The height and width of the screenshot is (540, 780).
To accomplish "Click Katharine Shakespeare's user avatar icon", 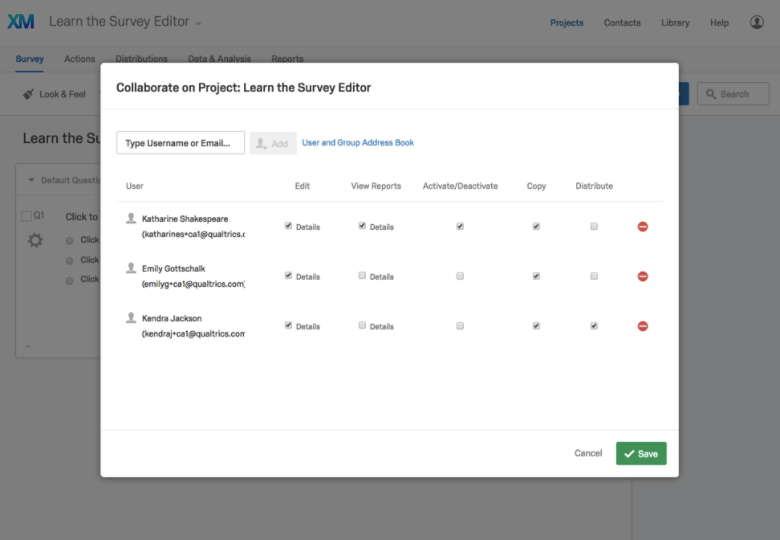I will coord(131,218).
